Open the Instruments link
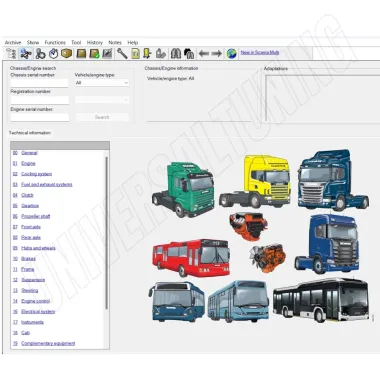Viewport: 380px width, 380px height. pyautogui.click(x=32, y=322)
